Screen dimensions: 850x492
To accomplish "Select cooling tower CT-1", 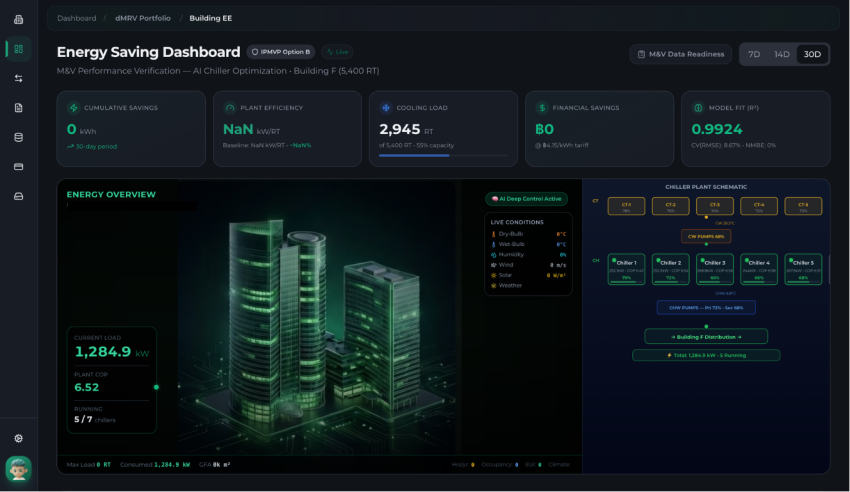I will 626,206.
